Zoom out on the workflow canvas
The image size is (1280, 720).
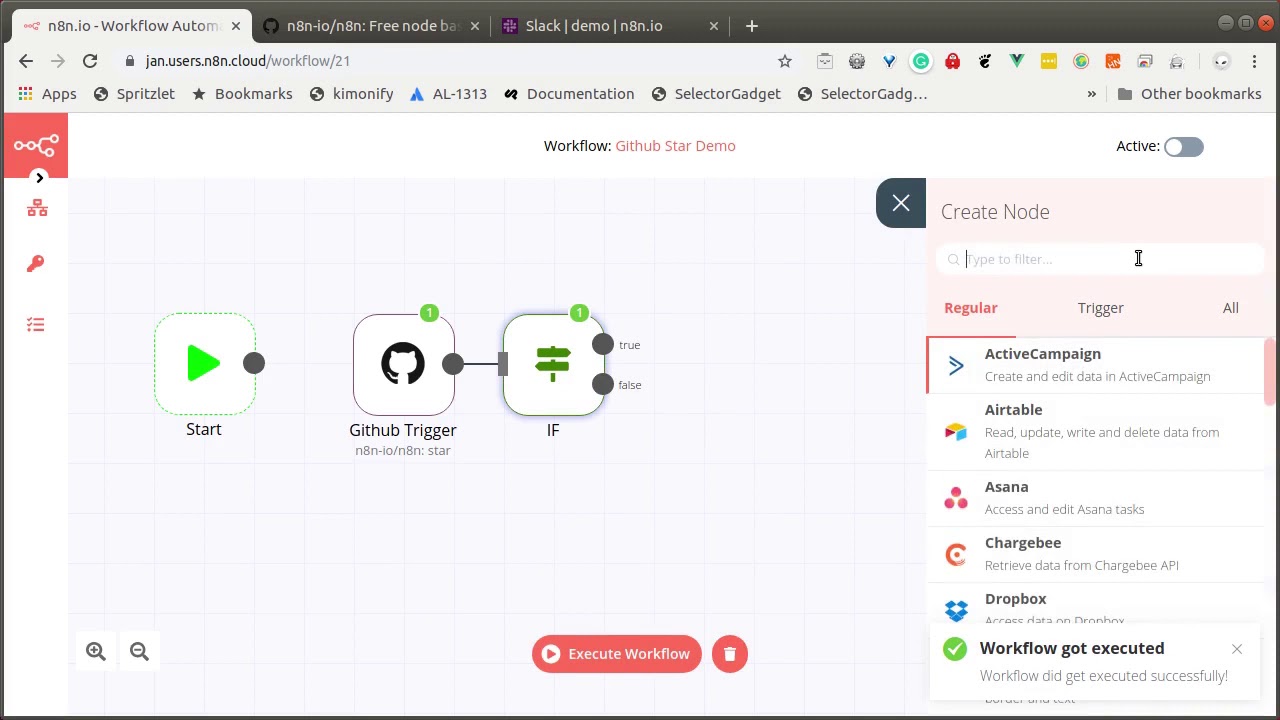(139, 652)
